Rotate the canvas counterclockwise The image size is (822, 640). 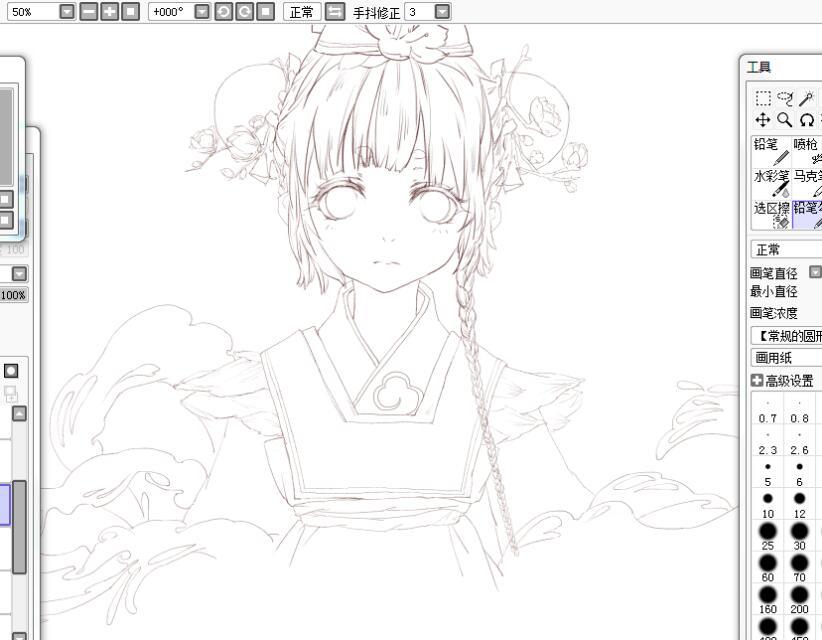pyautogui.click(x=223, y=12)
